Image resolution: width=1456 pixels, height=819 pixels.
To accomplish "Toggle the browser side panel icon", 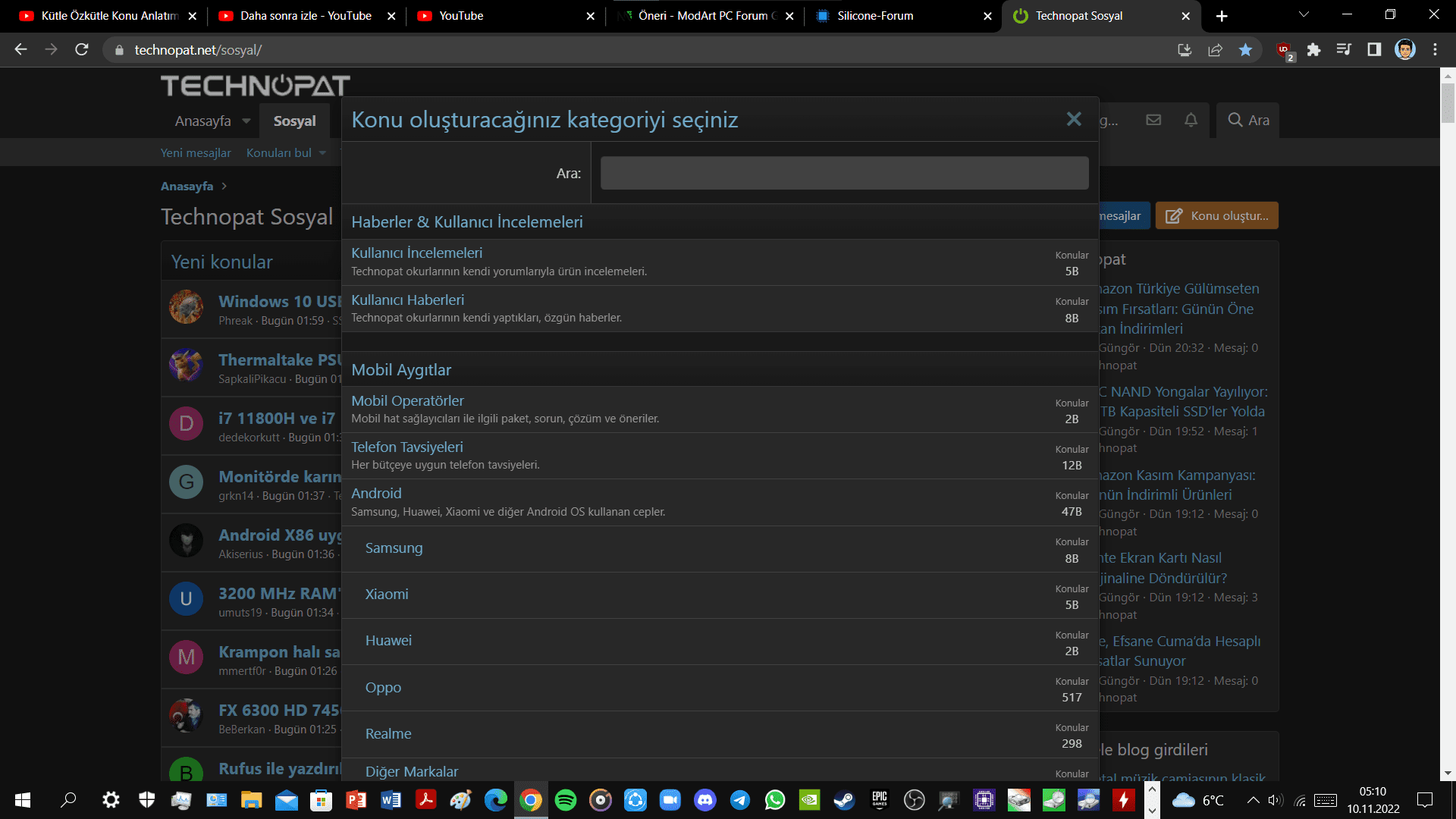I will [1374, 49].
